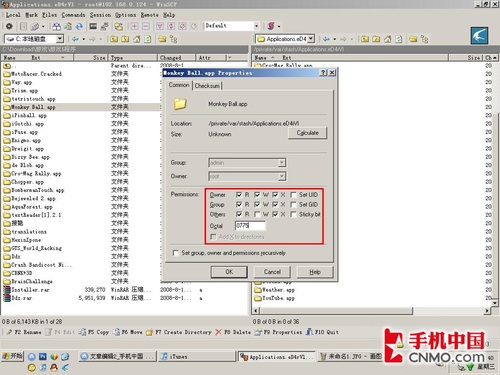The width and height of the screenshot is (500, 375).
Task: Go back in the remote panel
Action: 326,39
